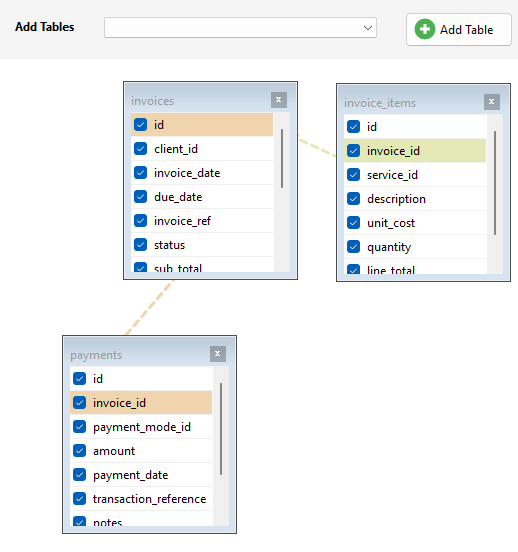Select the transaction_reference field label

click(149, 499)
